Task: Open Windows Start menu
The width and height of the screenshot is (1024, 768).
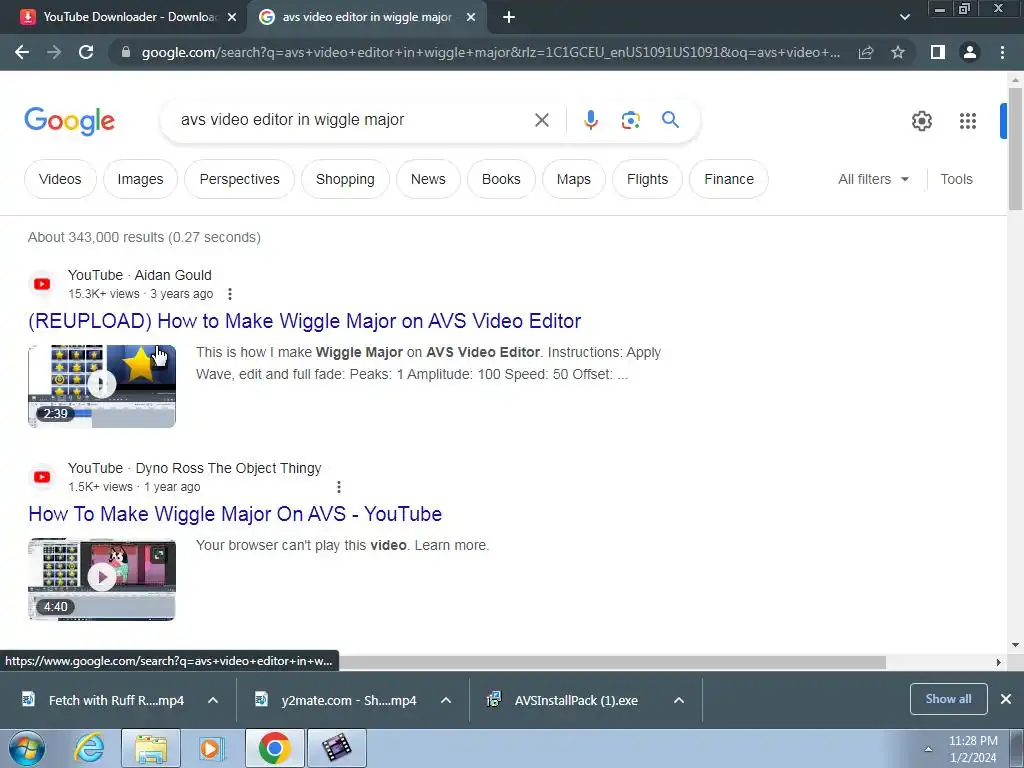Action: point(27,748)
